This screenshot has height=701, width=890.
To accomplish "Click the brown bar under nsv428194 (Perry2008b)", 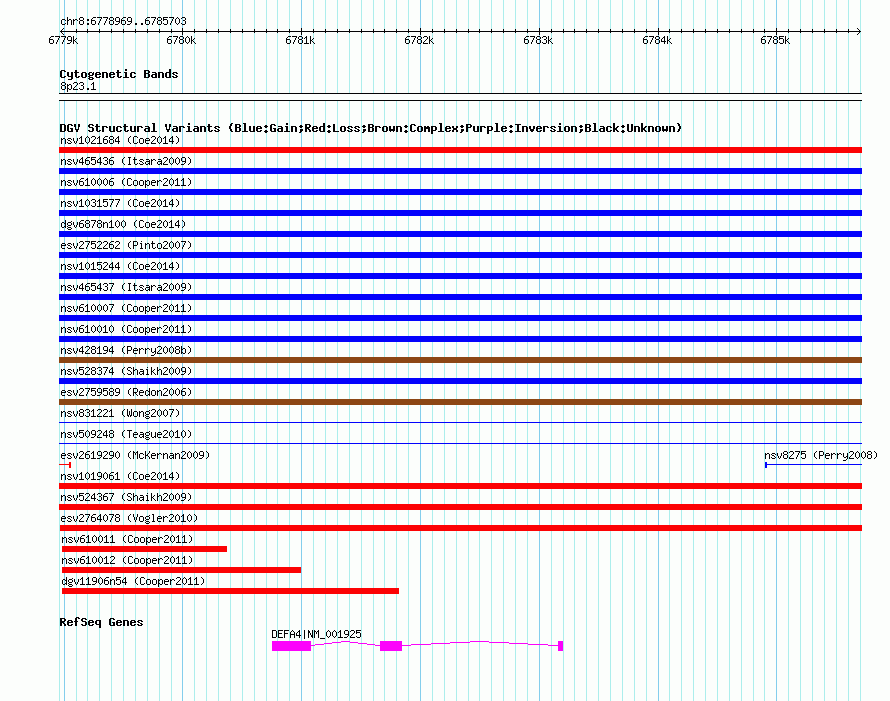I will tap(460, 360).
